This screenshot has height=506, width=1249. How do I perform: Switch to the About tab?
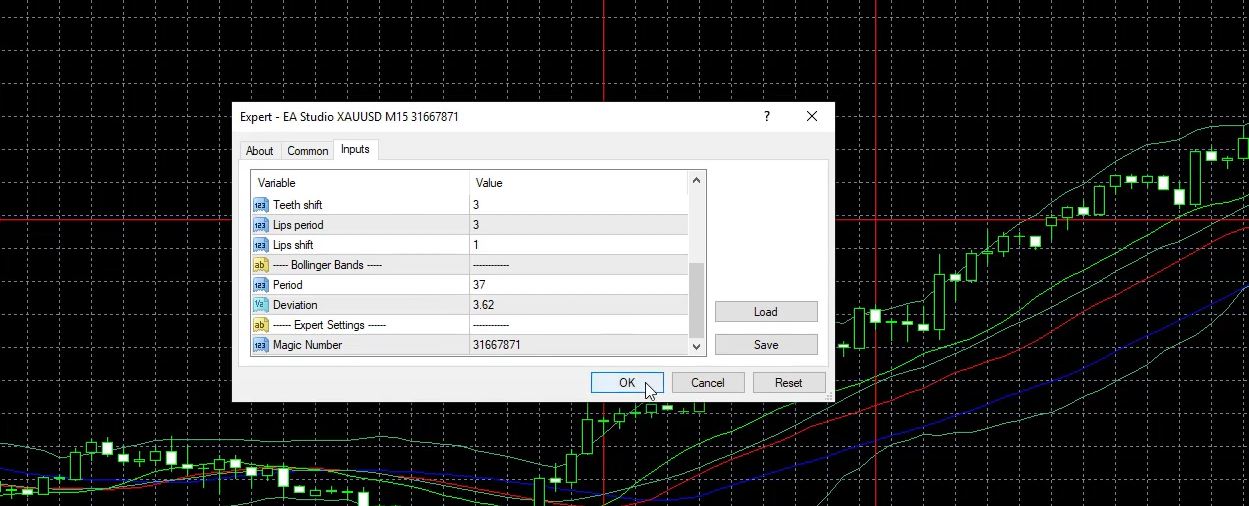(x=259, y=151)
